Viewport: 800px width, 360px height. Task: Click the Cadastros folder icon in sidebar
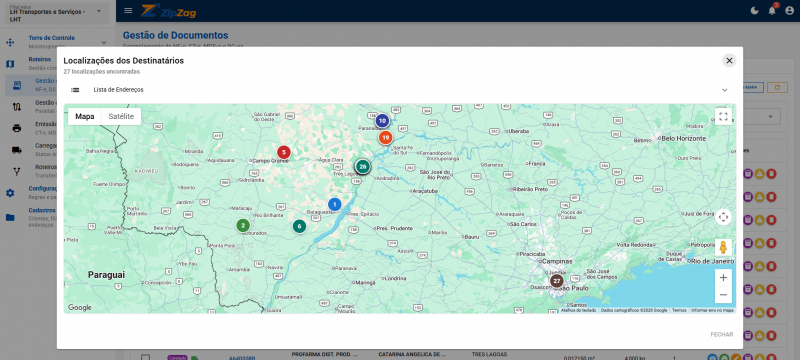click(x=10, y=217)
